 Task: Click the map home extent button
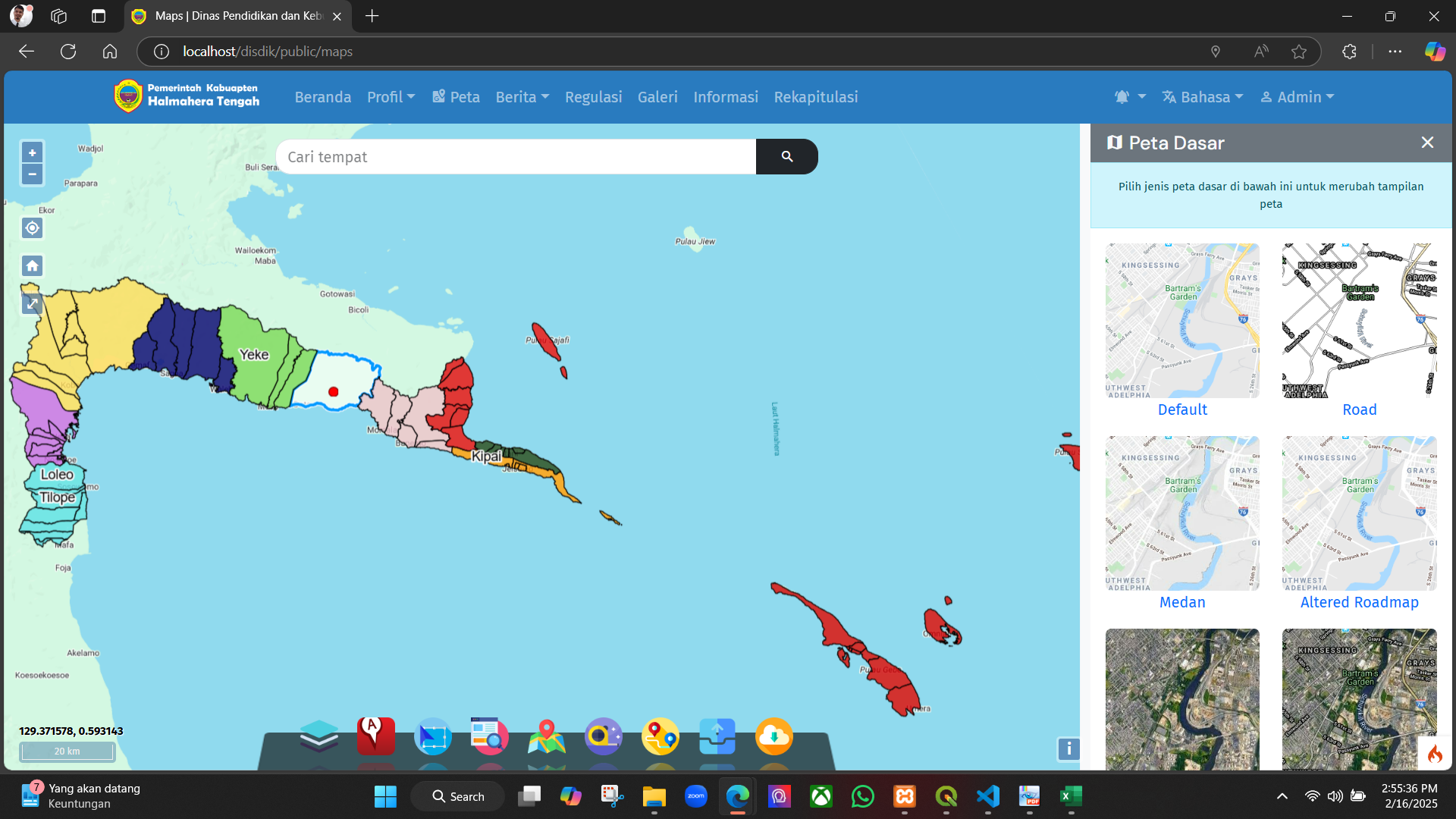point(32,266)
